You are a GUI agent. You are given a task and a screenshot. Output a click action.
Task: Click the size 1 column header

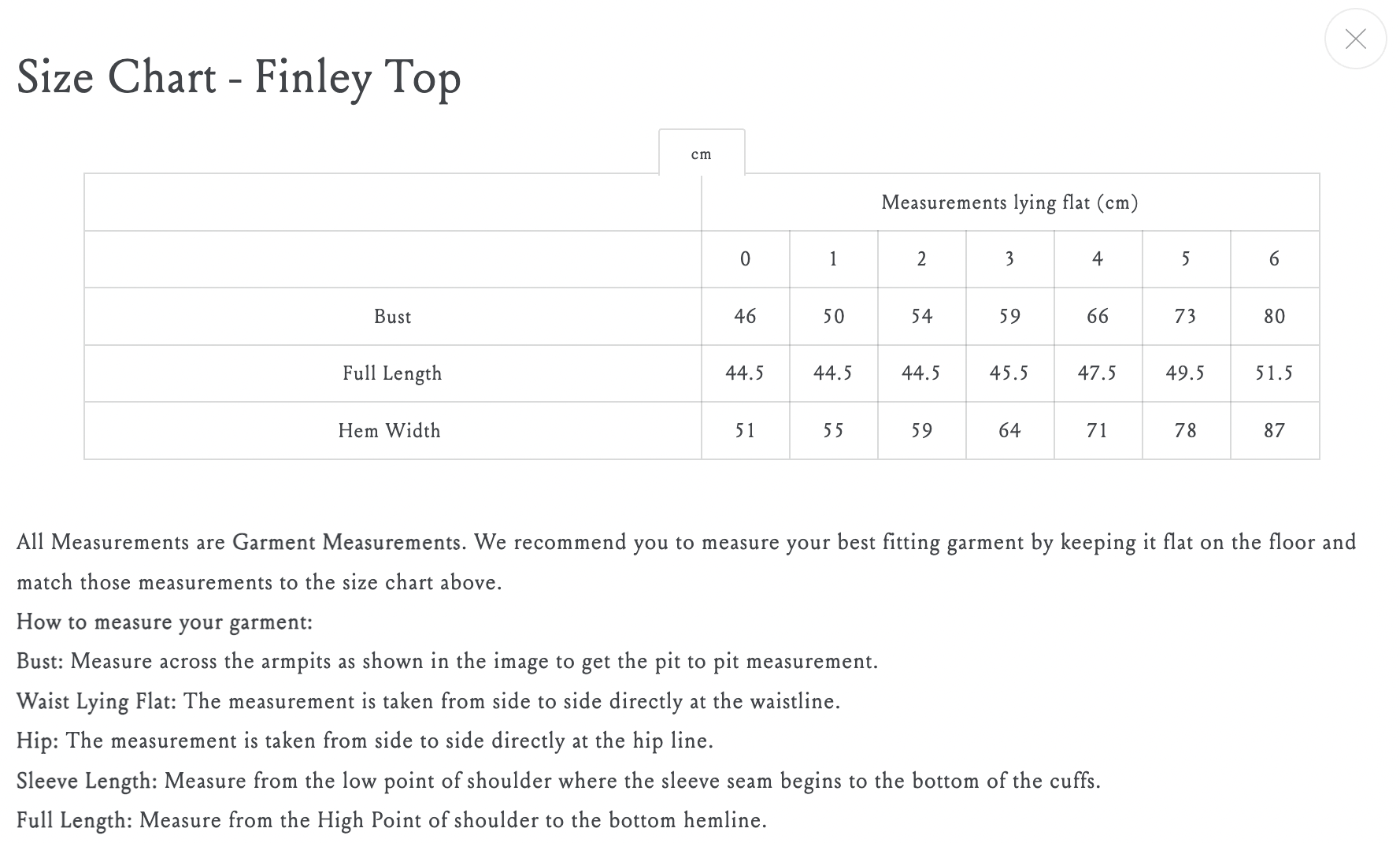pyautogui.click(x=834, y=259)
